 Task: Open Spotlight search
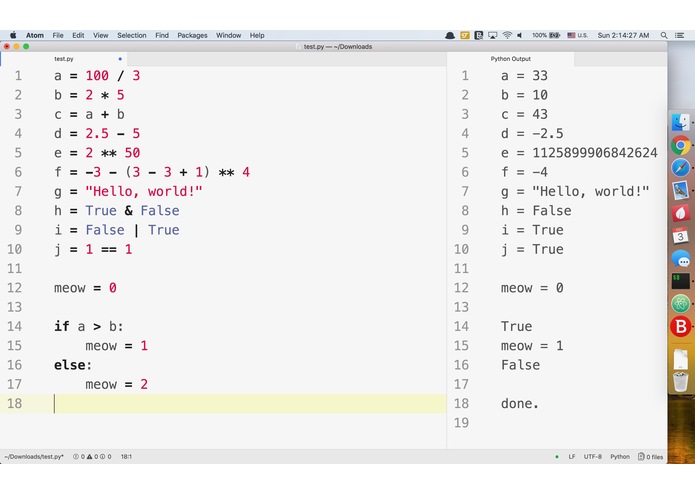[664, 35]
